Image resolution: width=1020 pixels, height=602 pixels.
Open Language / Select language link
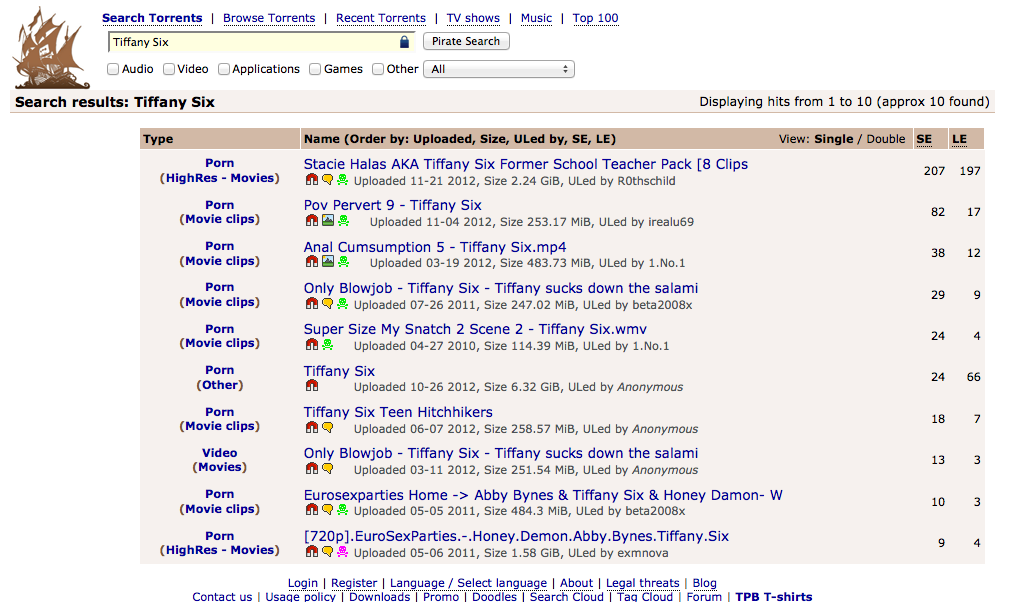tap(468, 583)
